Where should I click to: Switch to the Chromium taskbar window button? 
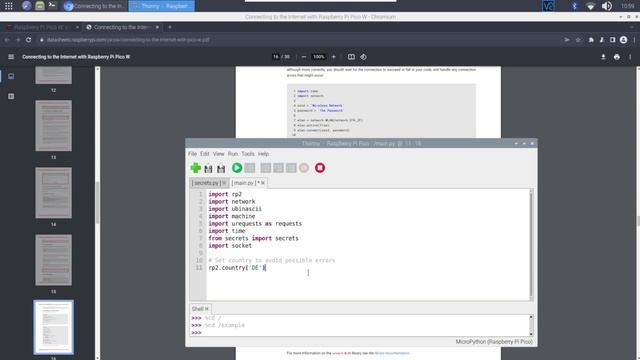pyautogui.click(x=95, y=6)
